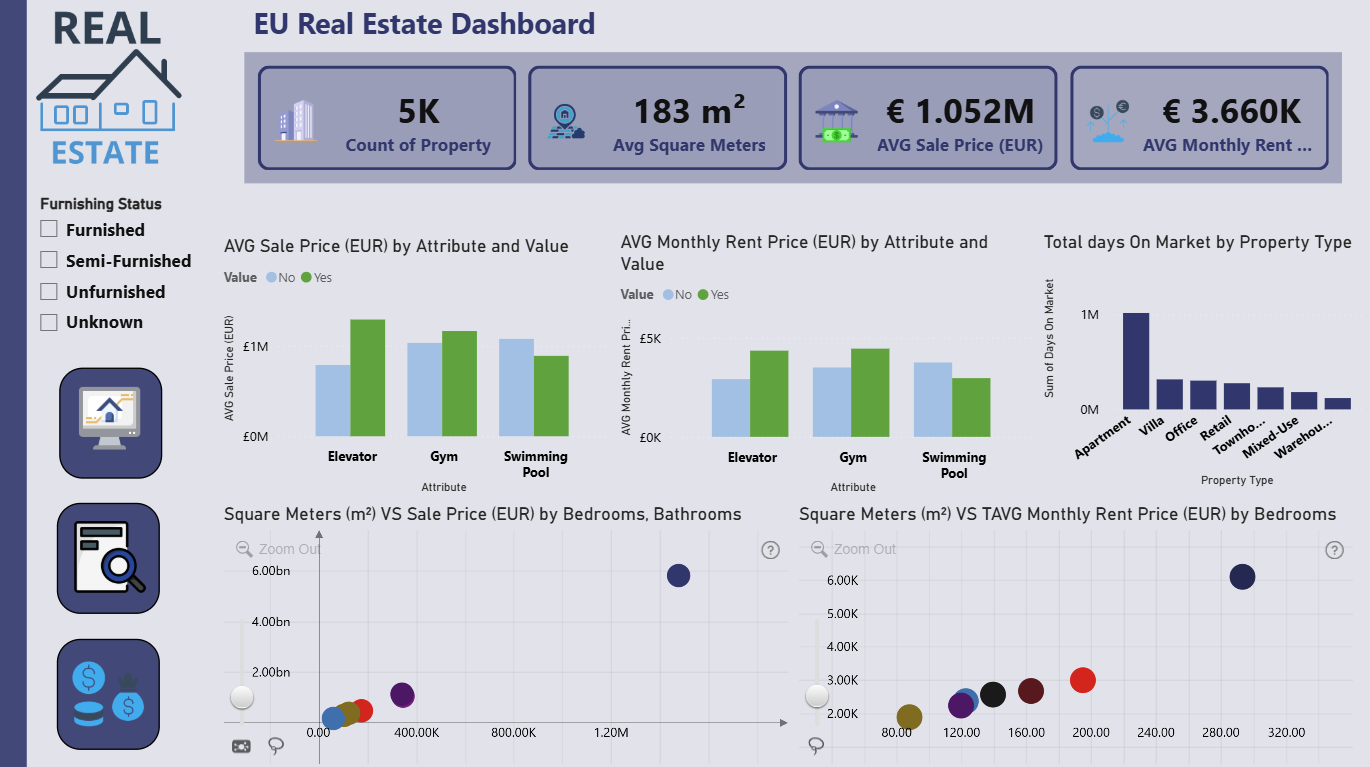The height and width of the screenshot is (767, 1370).
Task: Select the green Elevator bar in AVG Monthly Rent chart
Action: click(x=769, y=394)
